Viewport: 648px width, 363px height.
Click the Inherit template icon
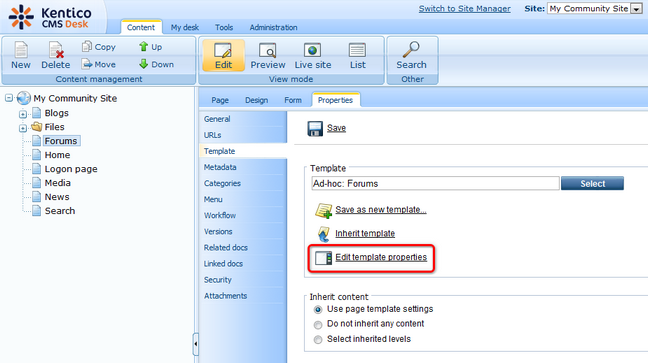tap(324, 234)
